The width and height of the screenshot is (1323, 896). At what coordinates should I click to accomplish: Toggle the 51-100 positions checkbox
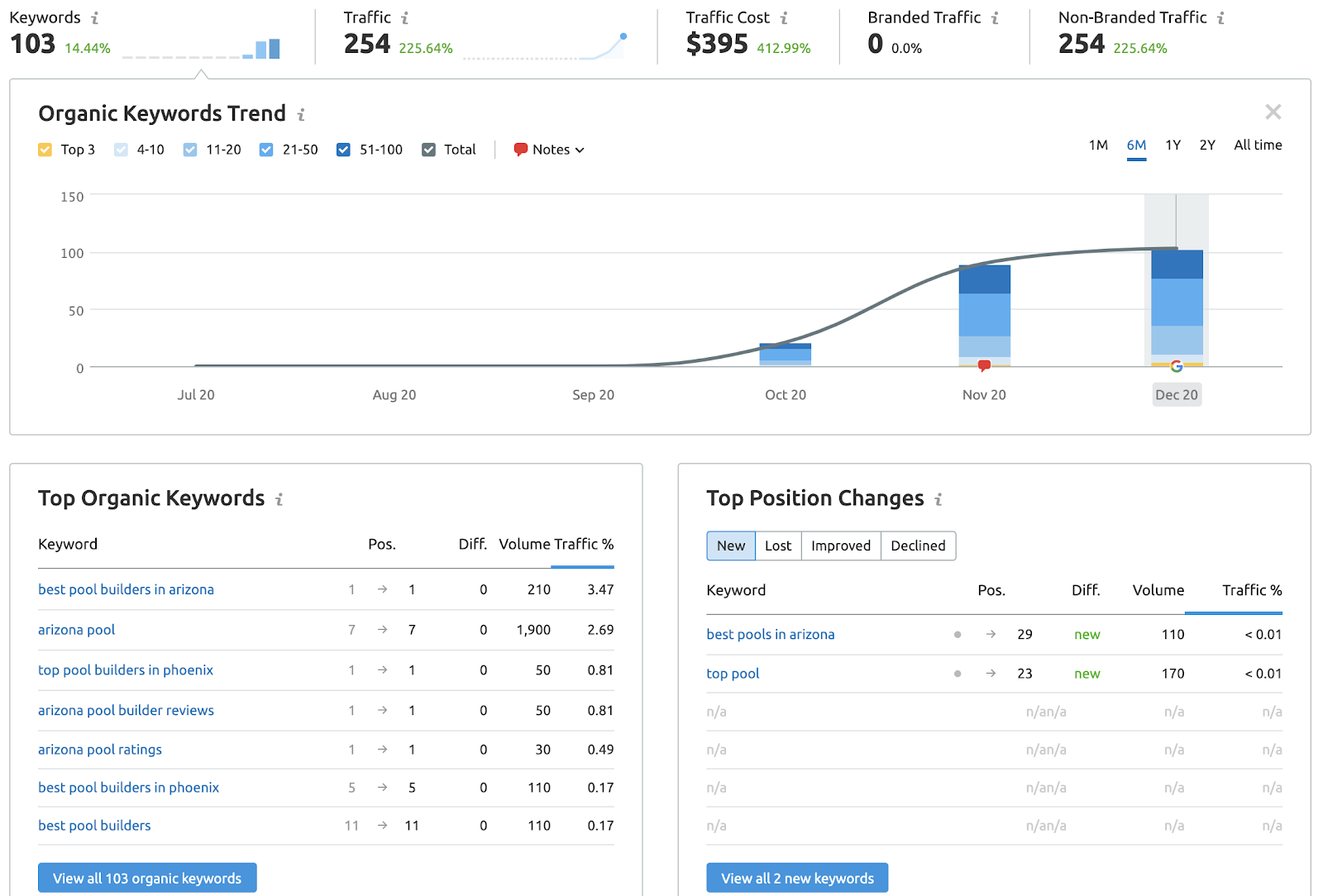tap(343, 150)
